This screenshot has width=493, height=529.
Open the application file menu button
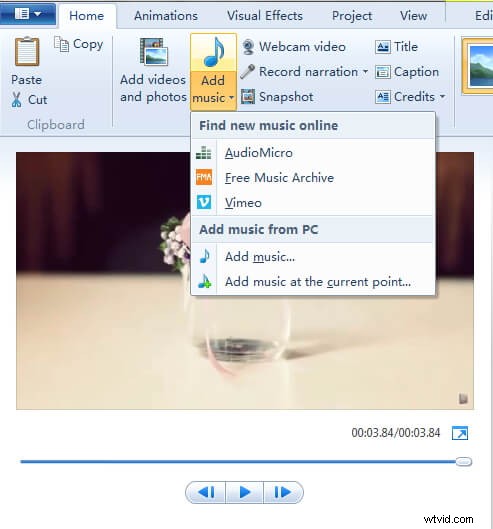tap(27, 14)
